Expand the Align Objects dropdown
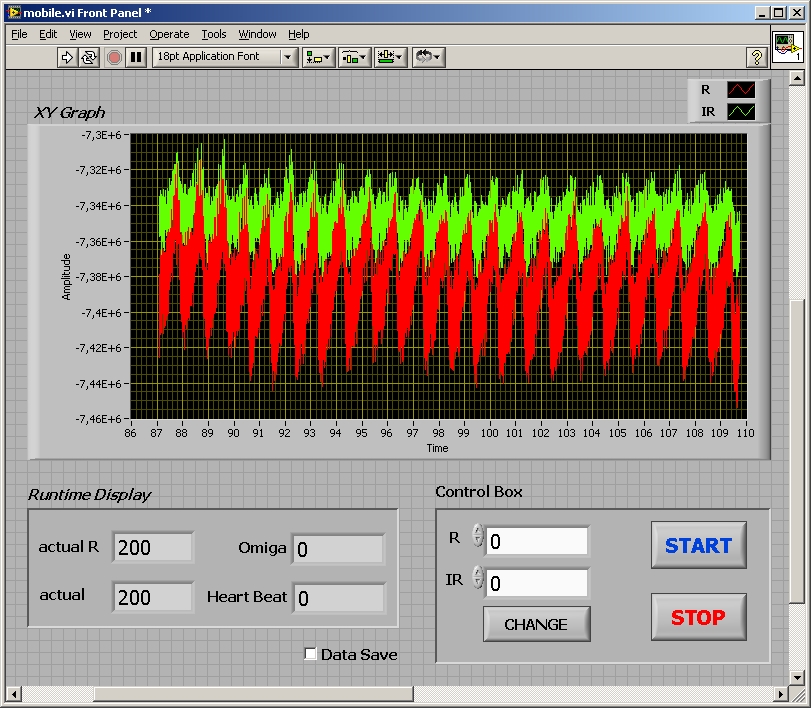811x708 pixels. [x=318, y=57]
